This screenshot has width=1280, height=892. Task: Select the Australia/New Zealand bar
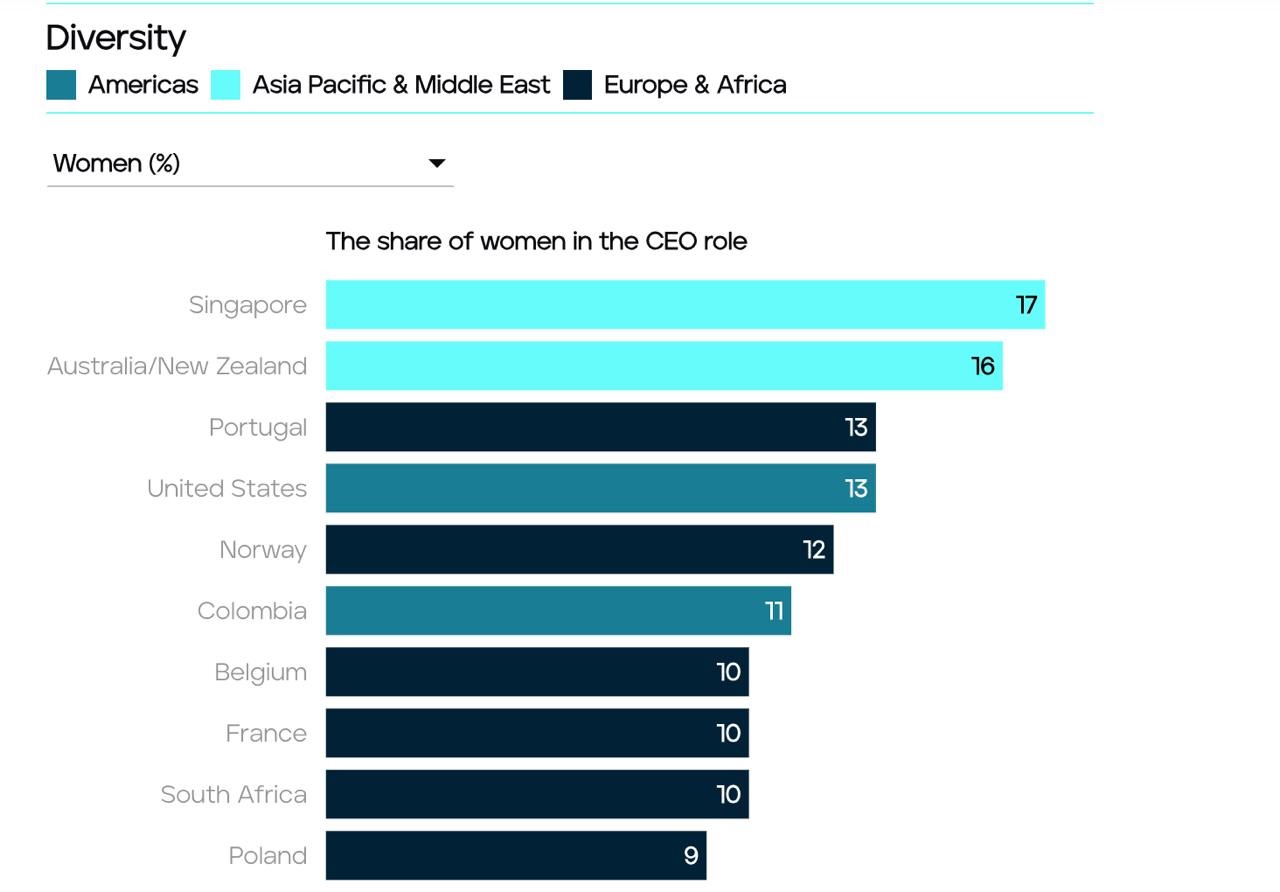pos(664,366)
